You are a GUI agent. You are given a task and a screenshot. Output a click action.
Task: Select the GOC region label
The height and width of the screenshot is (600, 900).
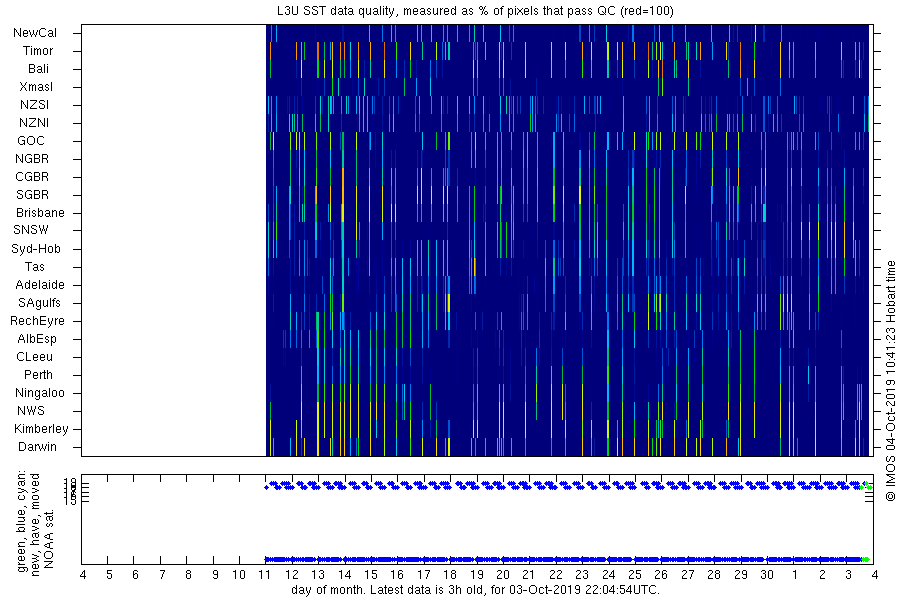coord(31,141)
